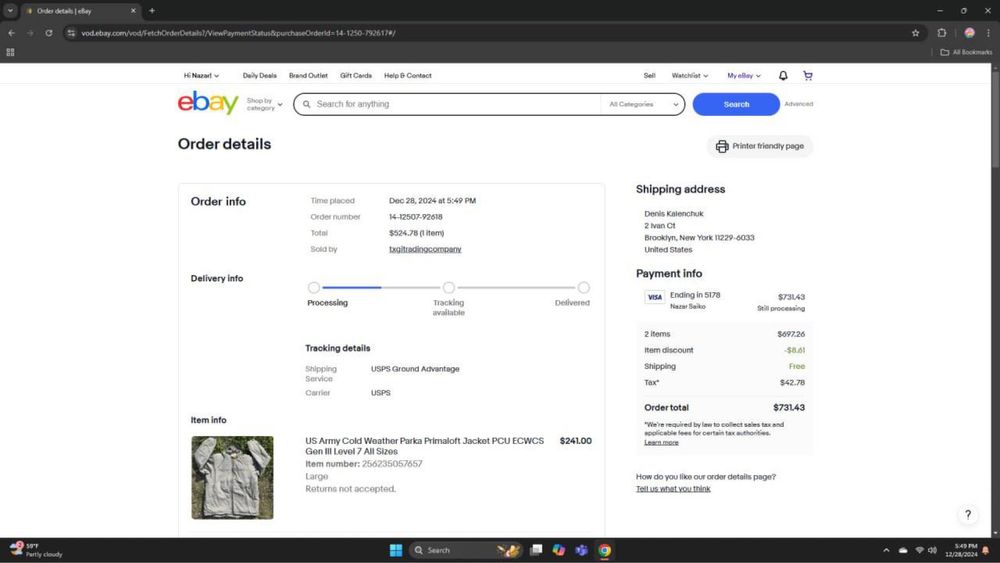Click the item price $241.00
Screen dimensions: 1000x563
[575, 441]
